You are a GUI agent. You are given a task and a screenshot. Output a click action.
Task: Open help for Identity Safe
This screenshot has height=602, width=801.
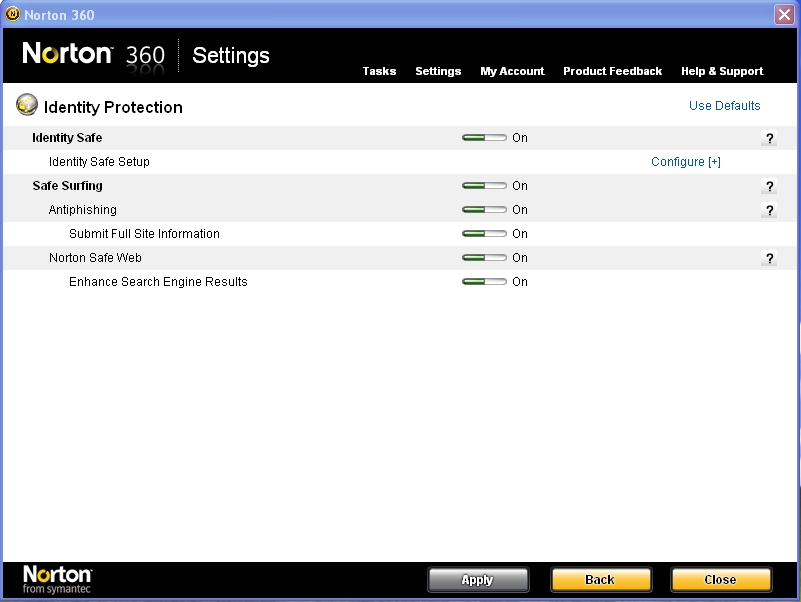click(x=769, y=138)
